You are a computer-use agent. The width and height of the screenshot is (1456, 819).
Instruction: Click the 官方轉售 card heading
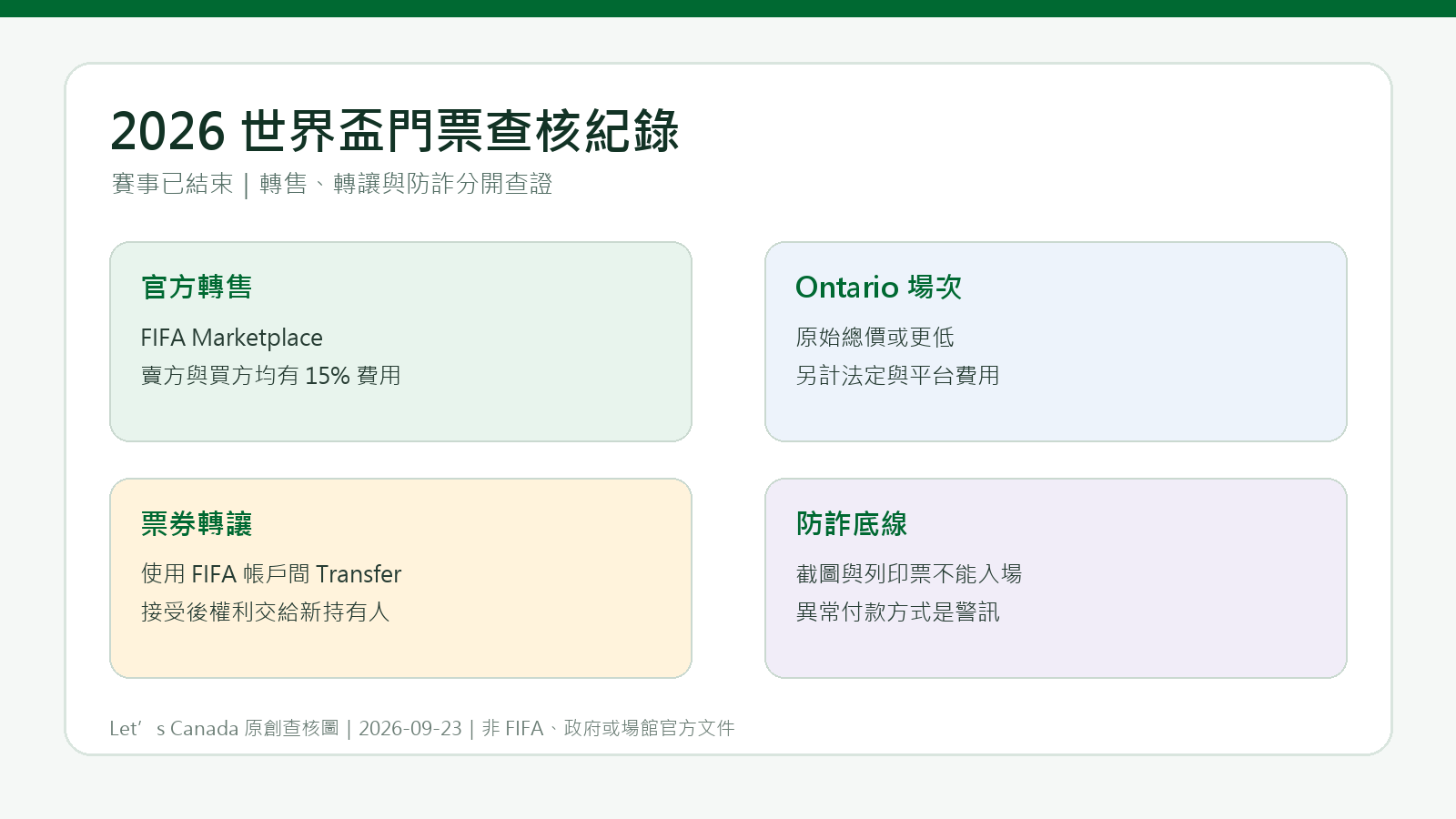pos(197,288)
